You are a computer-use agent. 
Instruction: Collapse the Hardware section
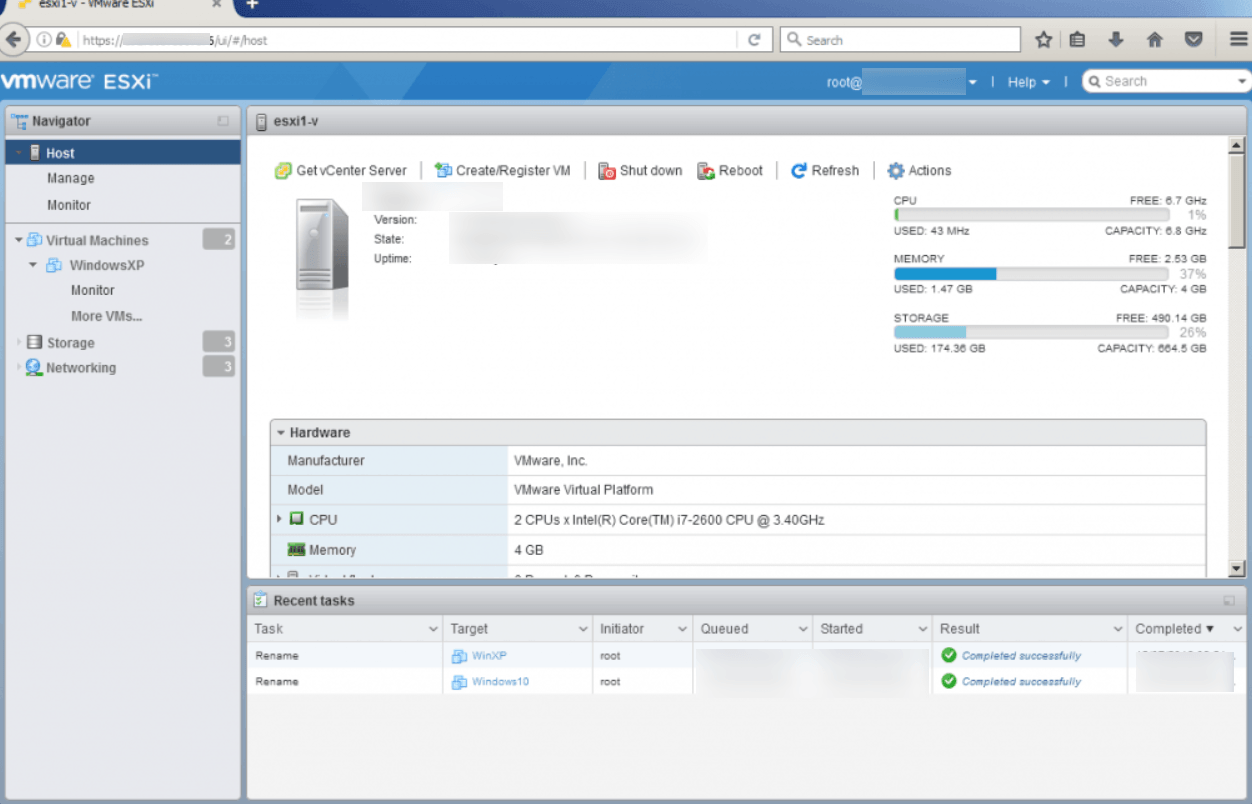click(x=282, y=433)
